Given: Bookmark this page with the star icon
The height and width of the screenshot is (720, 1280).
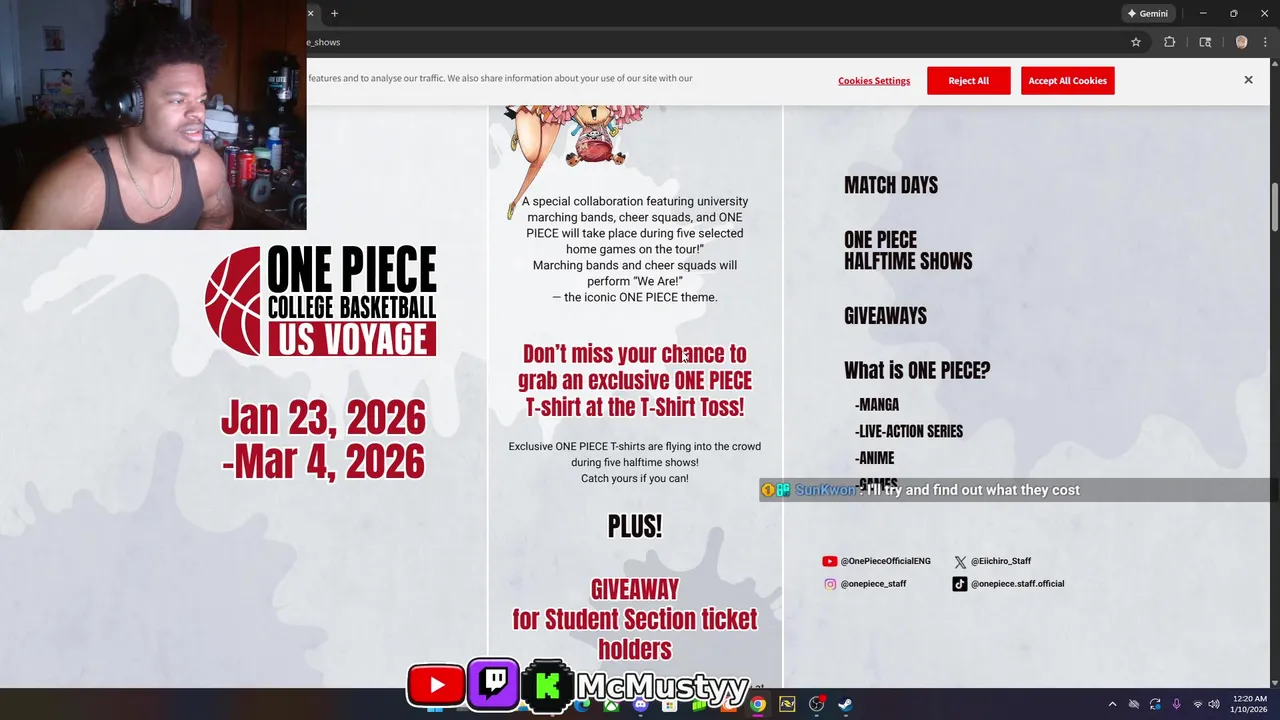Looking at the screenshot, I should click(1136, 42).
